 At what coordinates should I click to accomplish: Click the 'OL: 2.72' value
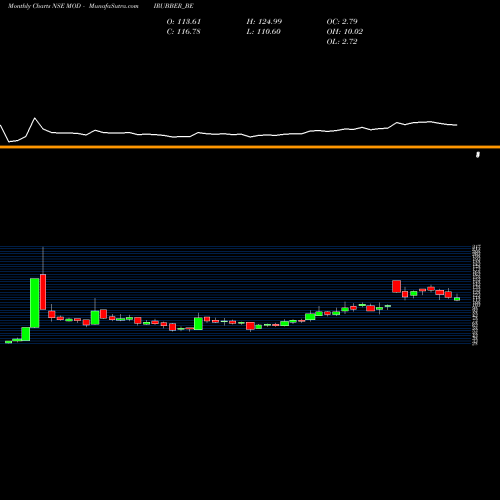[x=342, y=42]
